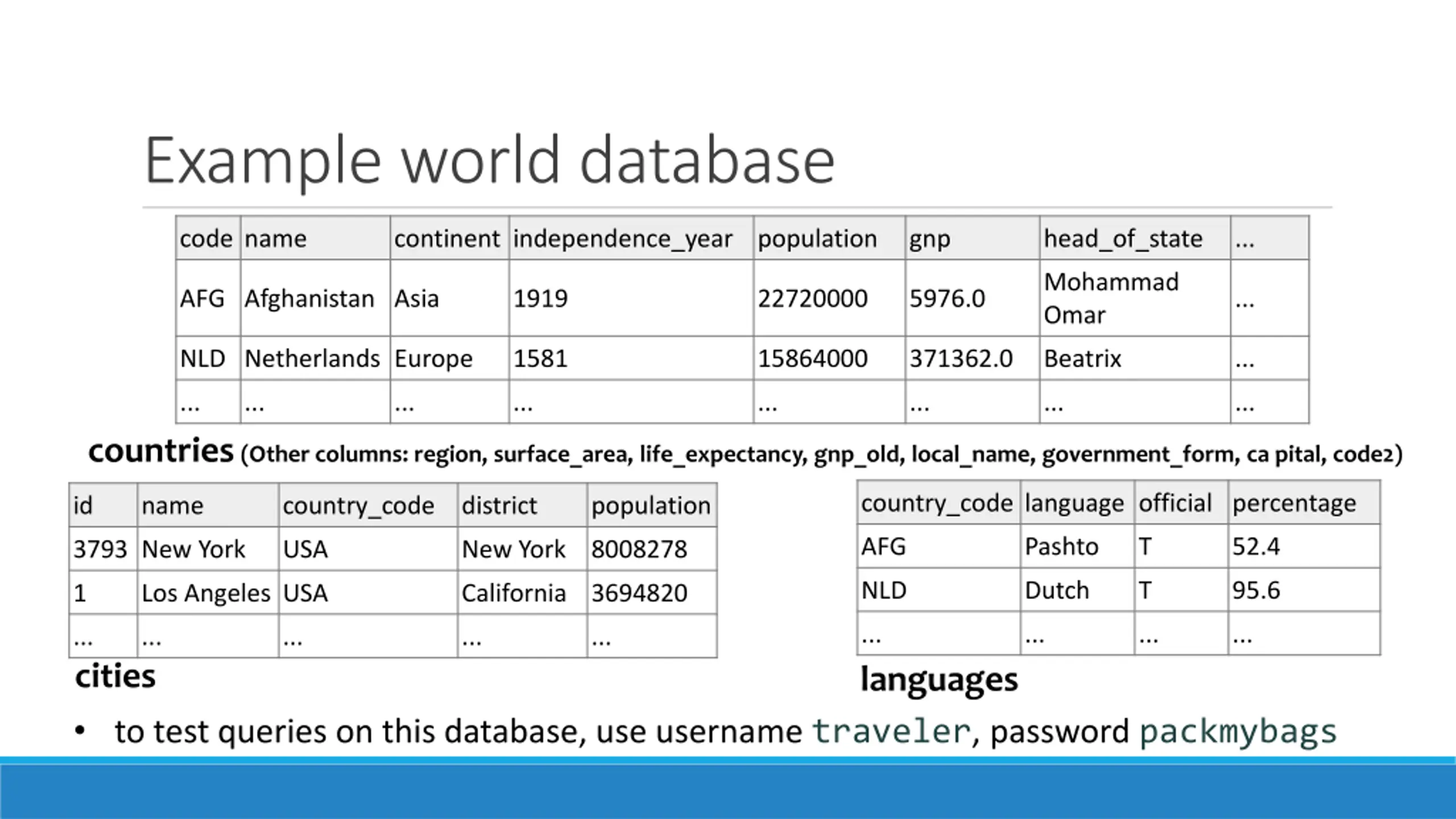The height and width of the screenshot is (819, 1456).
Task: Click the 'continent' column header
Action: click(449, 238)
